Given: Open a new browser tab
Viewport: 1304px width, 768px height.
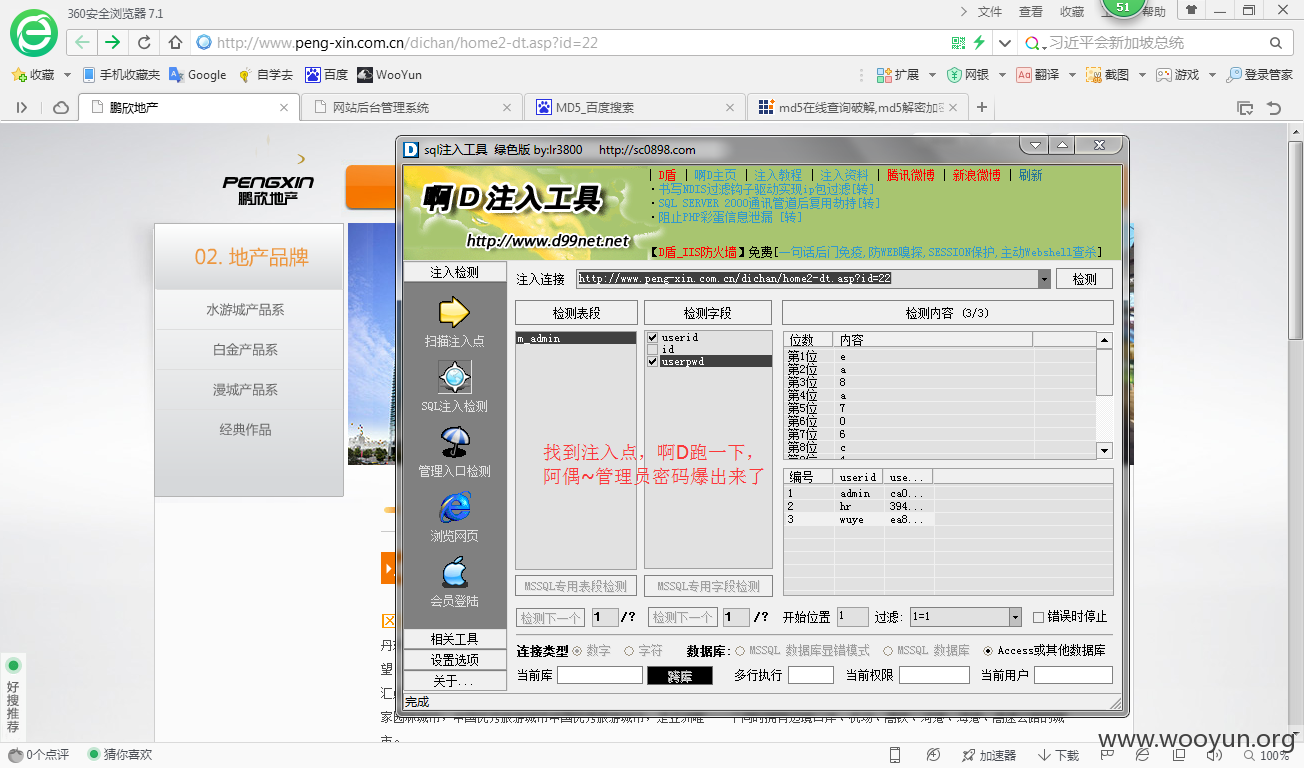Looking at the screenshot, I should tap(982, 107).
